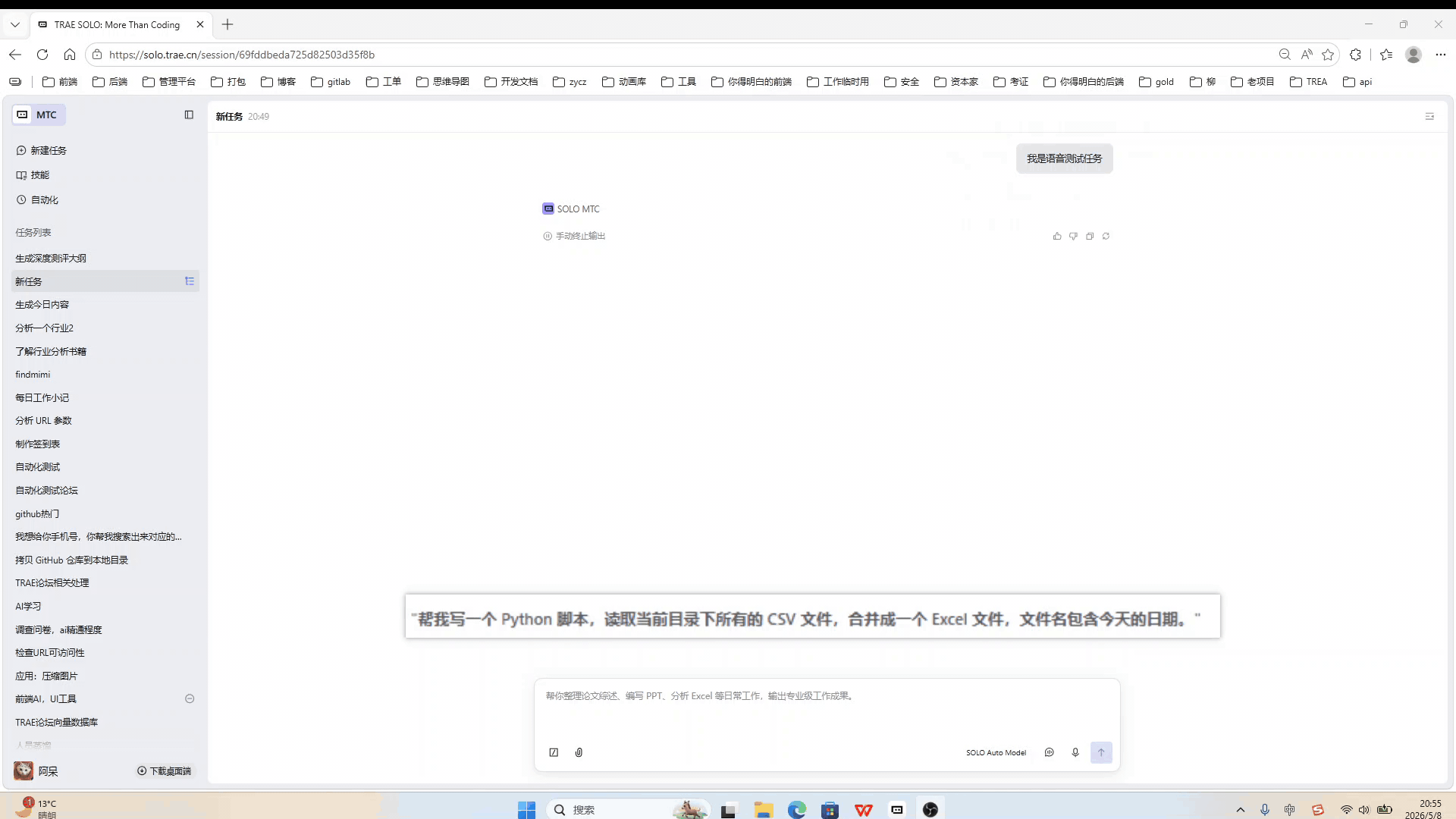Click the chat bubble icon beside model selector
This screenshot has height=819, width=1456.
point(1050,752)
